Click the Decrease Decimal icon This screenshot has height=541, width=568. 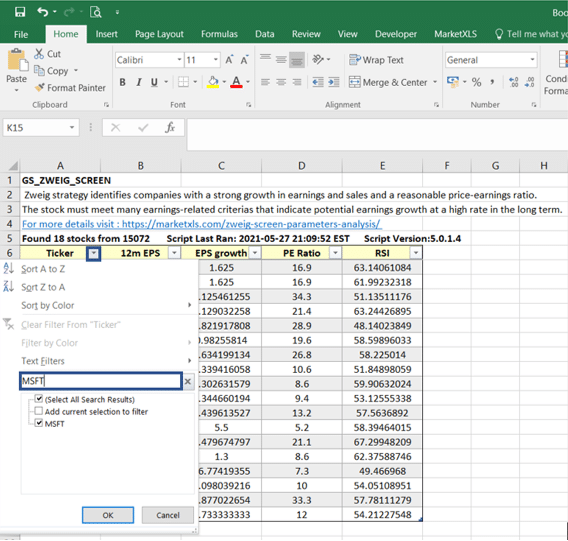pos(529,82)
